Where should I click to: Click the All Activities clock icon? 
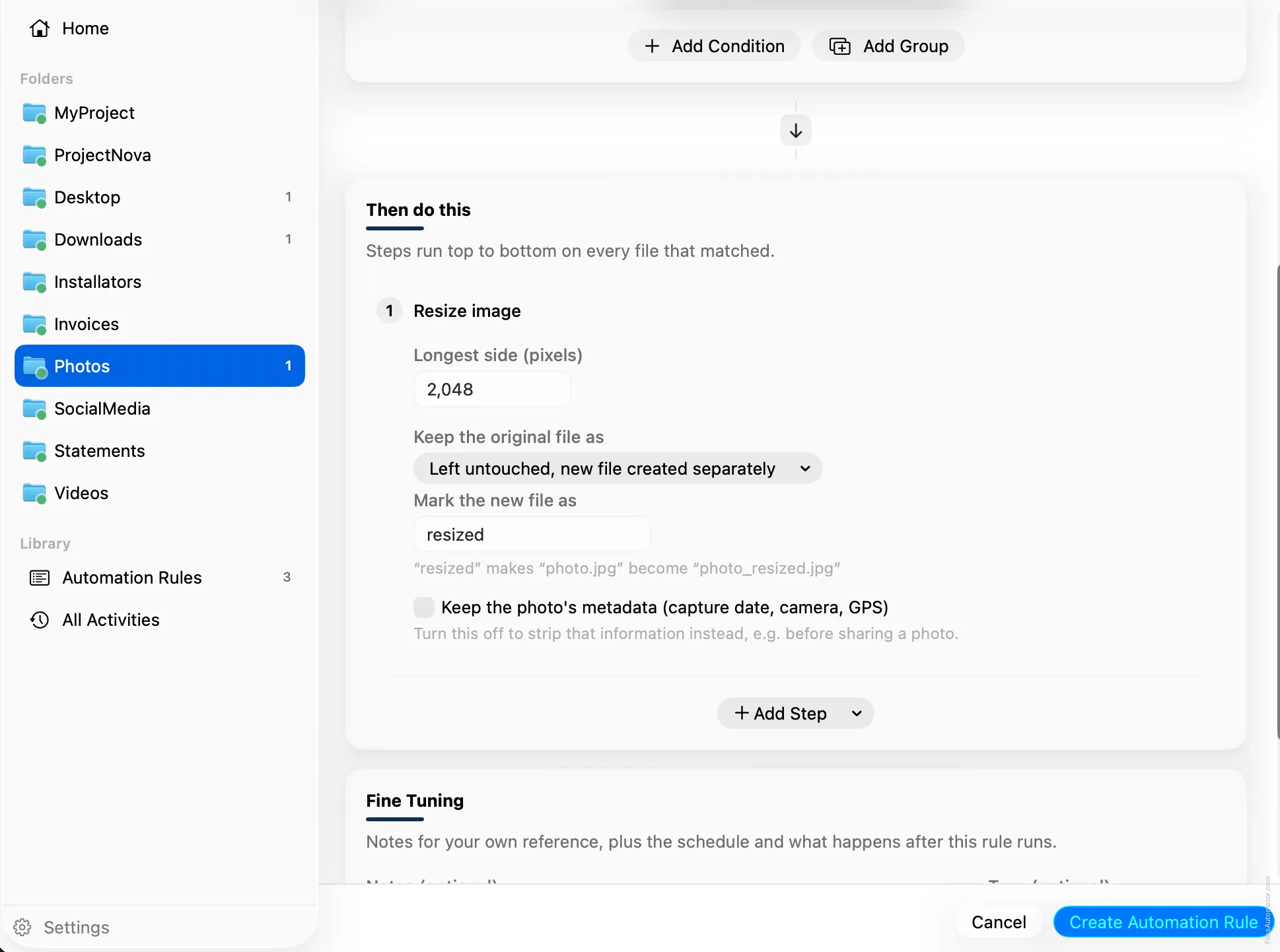click(40, 620)
